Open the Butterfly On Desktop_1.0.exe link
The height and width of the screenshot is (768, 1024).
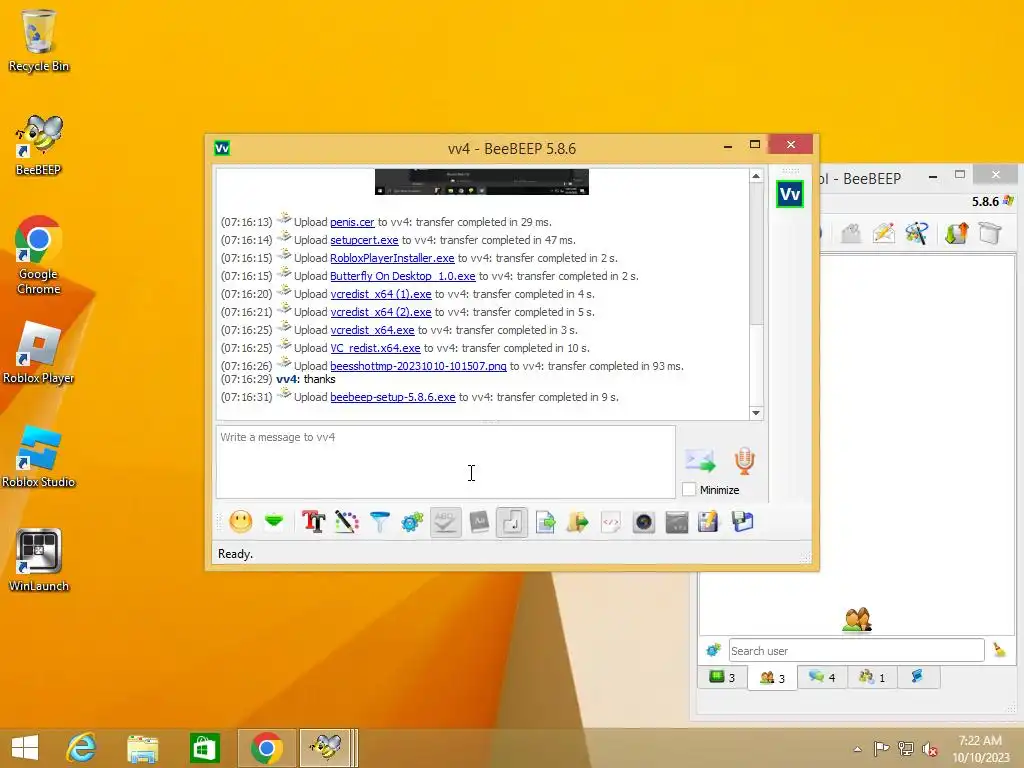click(402, 276)
